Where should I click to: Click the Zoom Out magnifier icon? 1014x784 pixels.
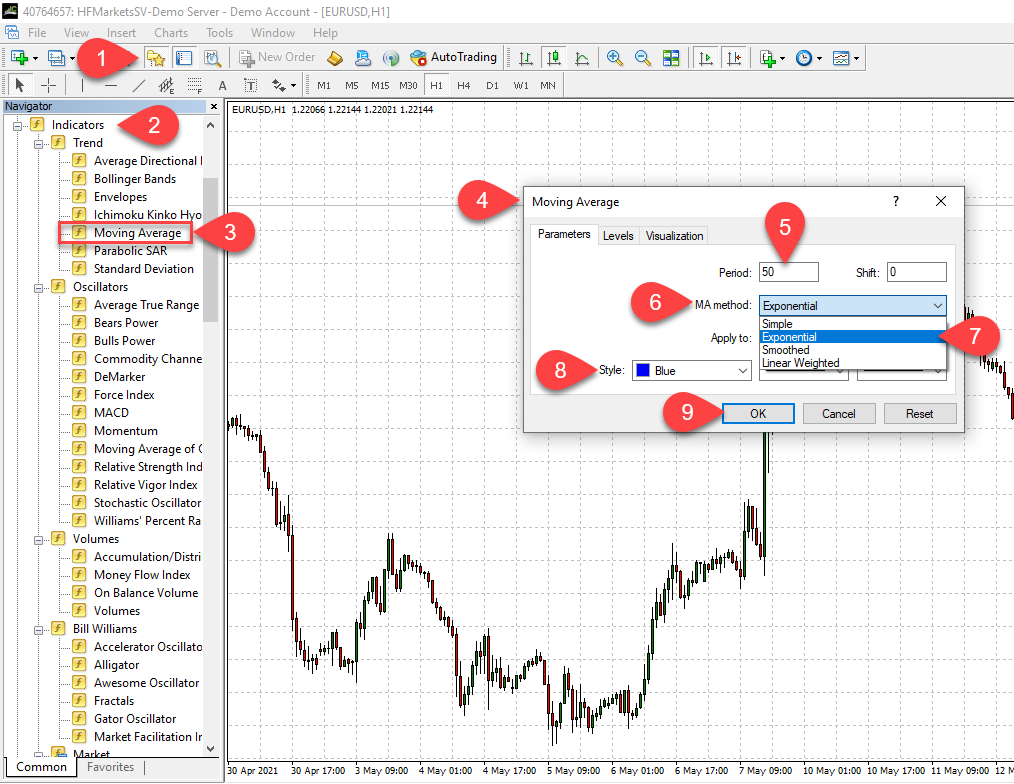tap(642, 58)
